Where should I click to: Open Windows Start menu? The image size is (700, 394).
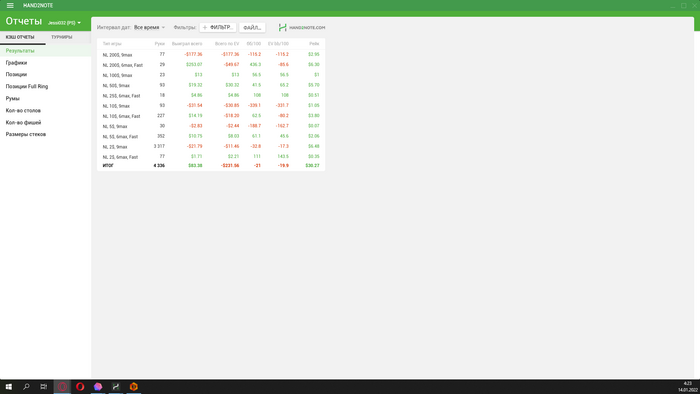pos(8,386)
